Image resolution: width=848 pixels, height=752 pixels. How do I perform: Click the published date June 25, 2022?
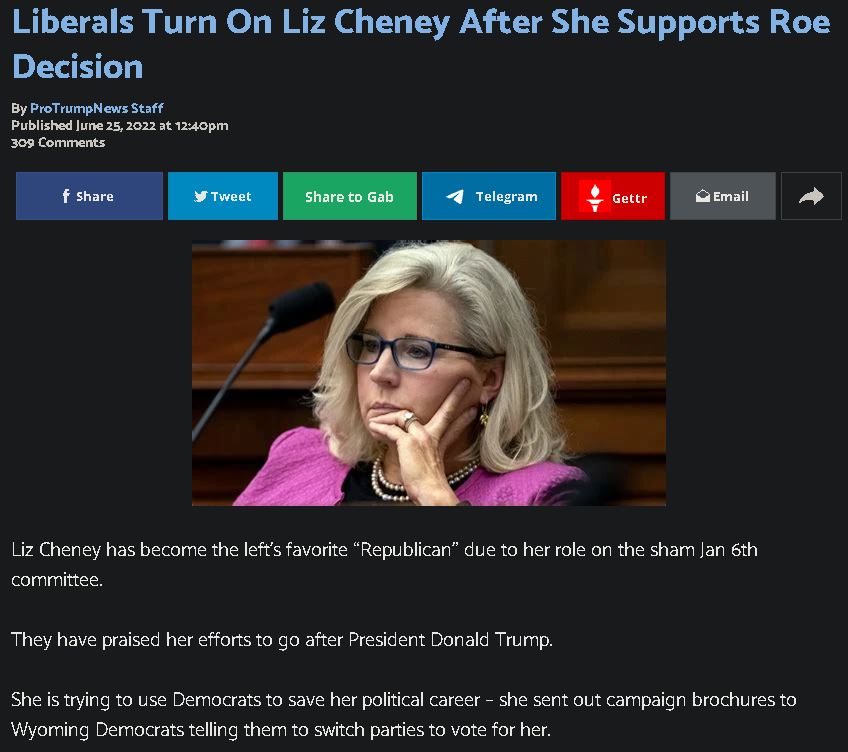pyautogui.click(x=116, y=126)
